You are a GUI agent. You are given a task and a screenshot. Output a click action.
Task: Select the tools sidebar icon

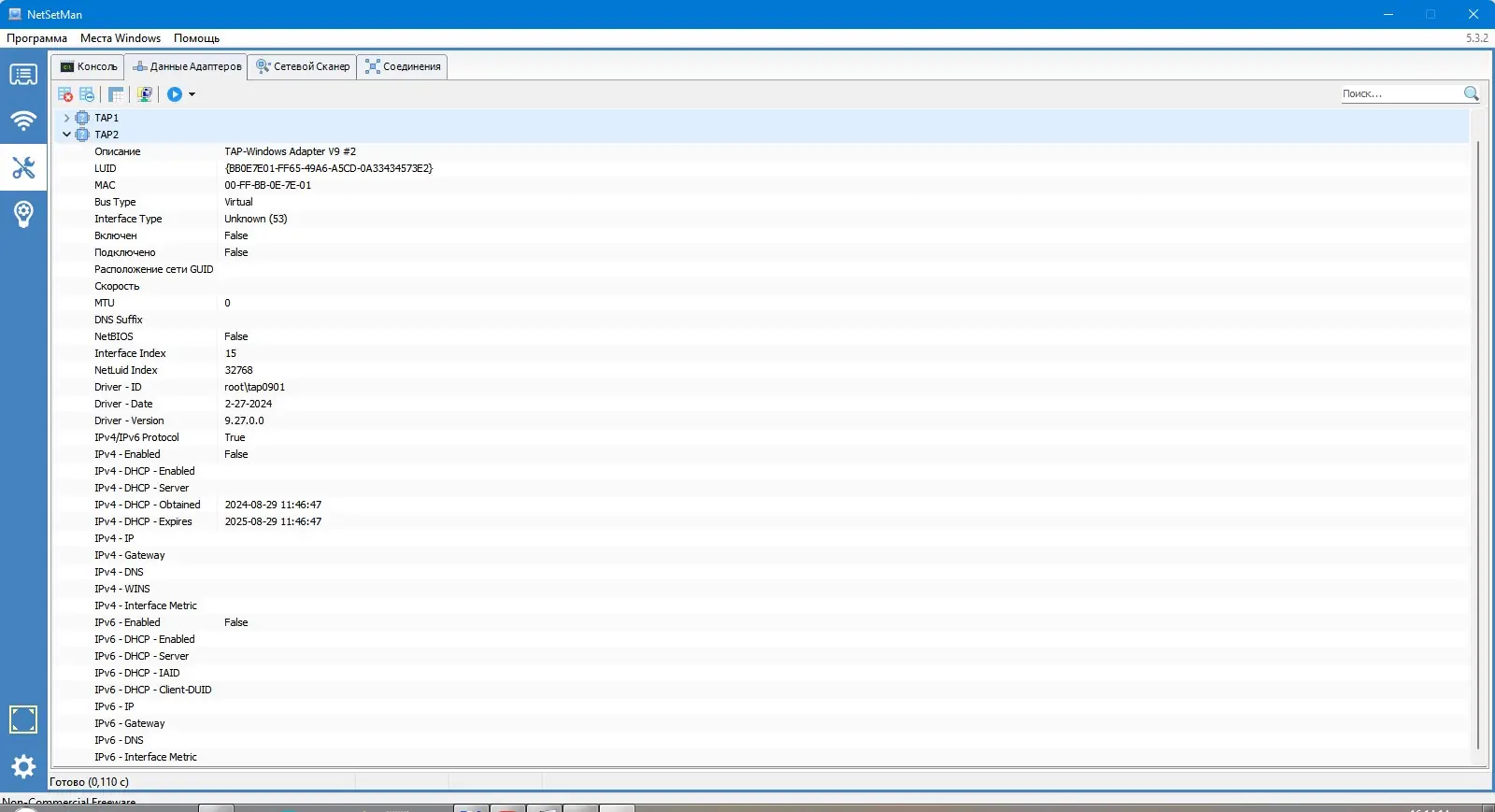(23, 167)
